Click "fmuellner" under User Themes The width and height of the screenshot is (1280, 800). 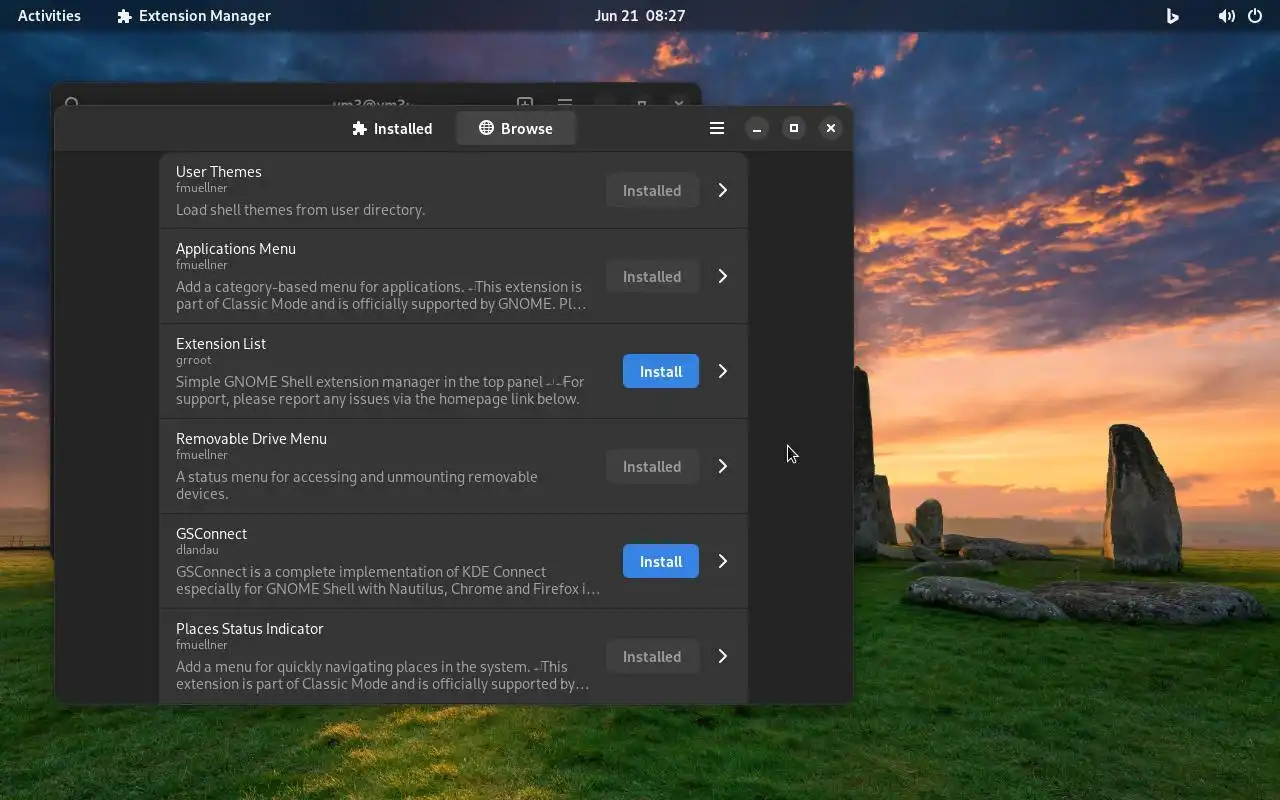coord(202,188)
